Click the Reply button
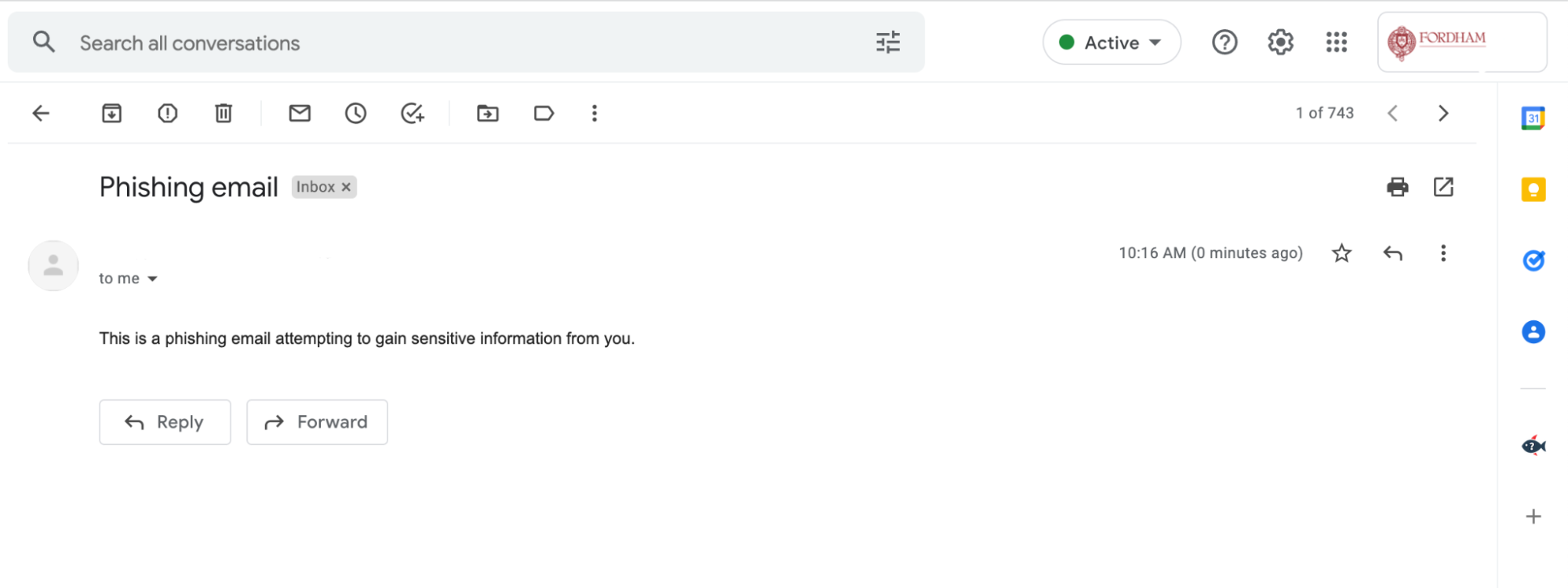 pos(165,422)
